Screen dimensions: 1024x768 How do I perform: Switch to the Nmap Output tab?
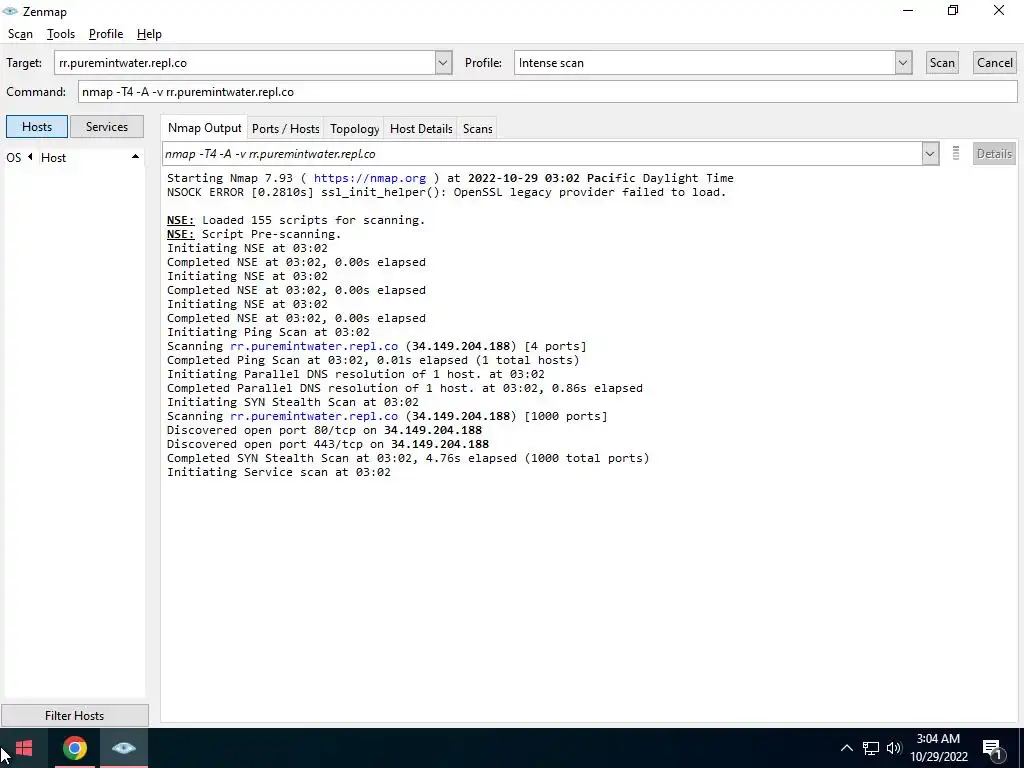tap(204, 128)
